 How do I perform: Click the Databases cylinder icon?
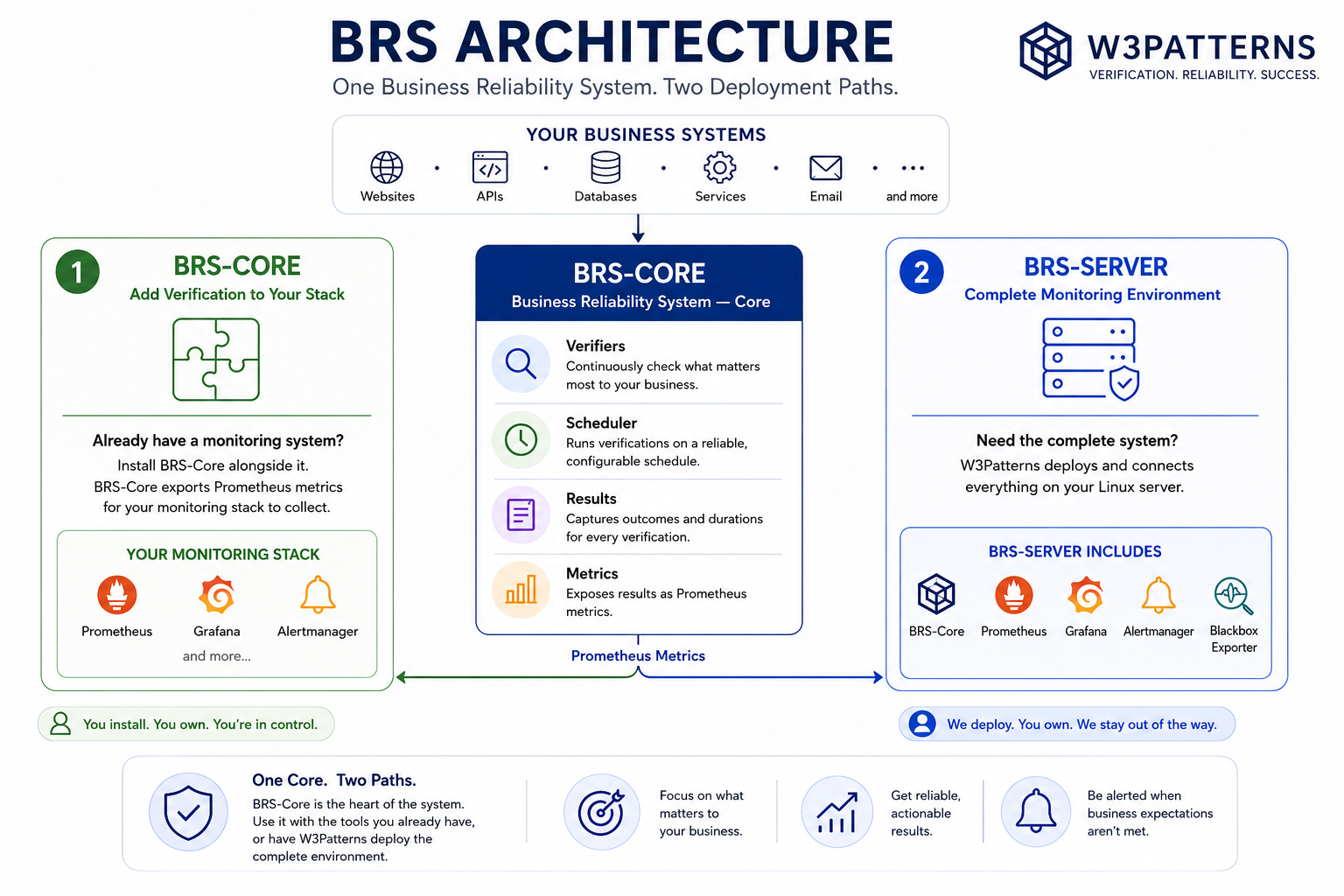605,167
